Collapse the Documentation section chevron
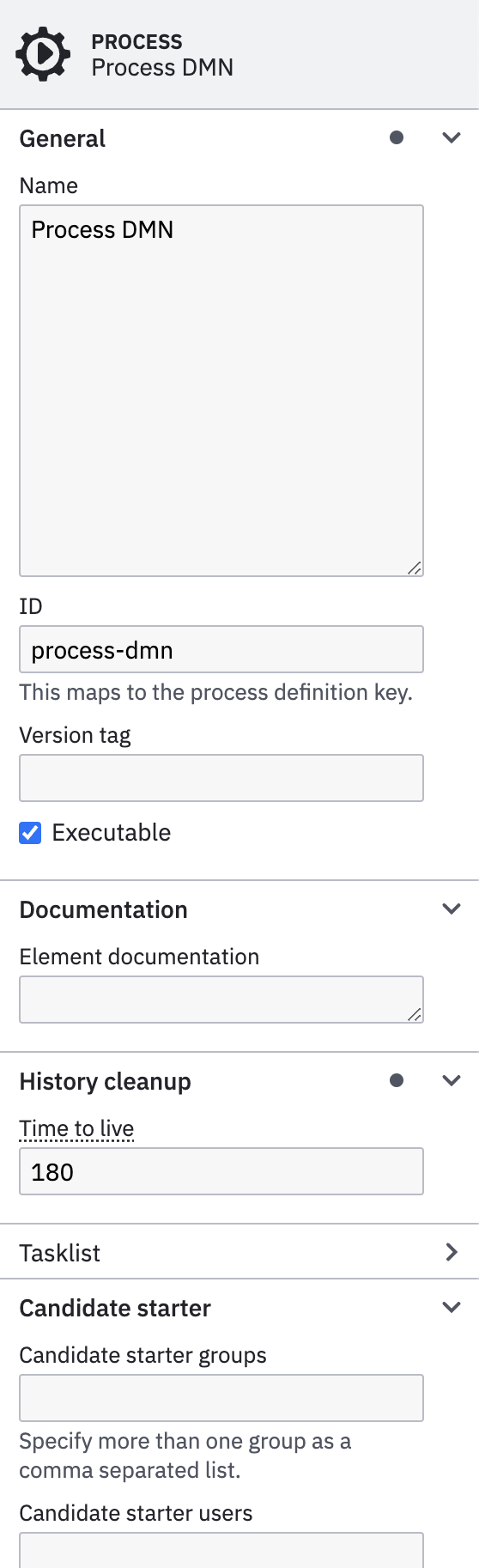The width and height of the screenshot is (479, 1568). 452,909
